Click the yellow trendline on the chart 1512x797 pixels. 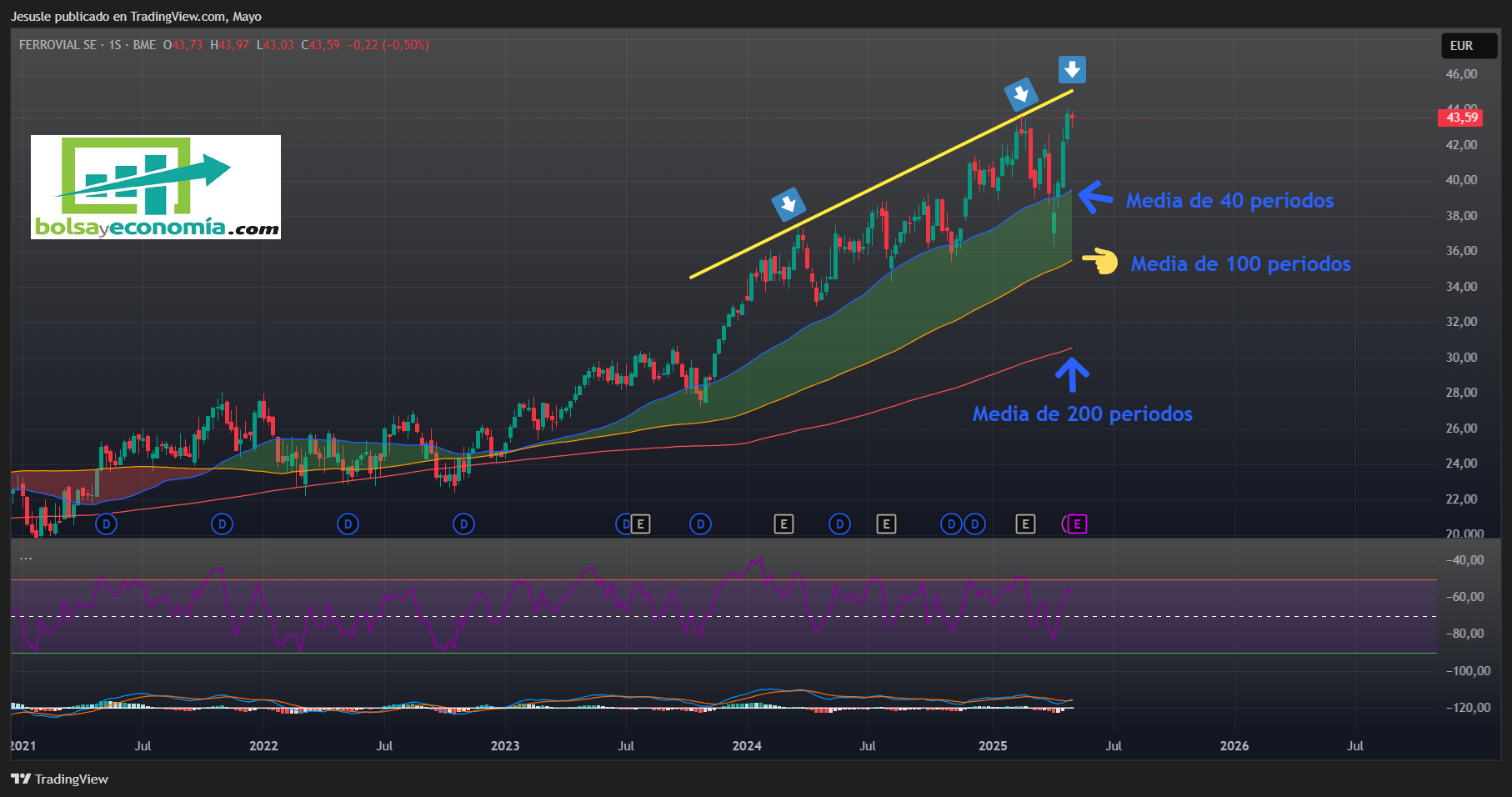coord(881,183)
